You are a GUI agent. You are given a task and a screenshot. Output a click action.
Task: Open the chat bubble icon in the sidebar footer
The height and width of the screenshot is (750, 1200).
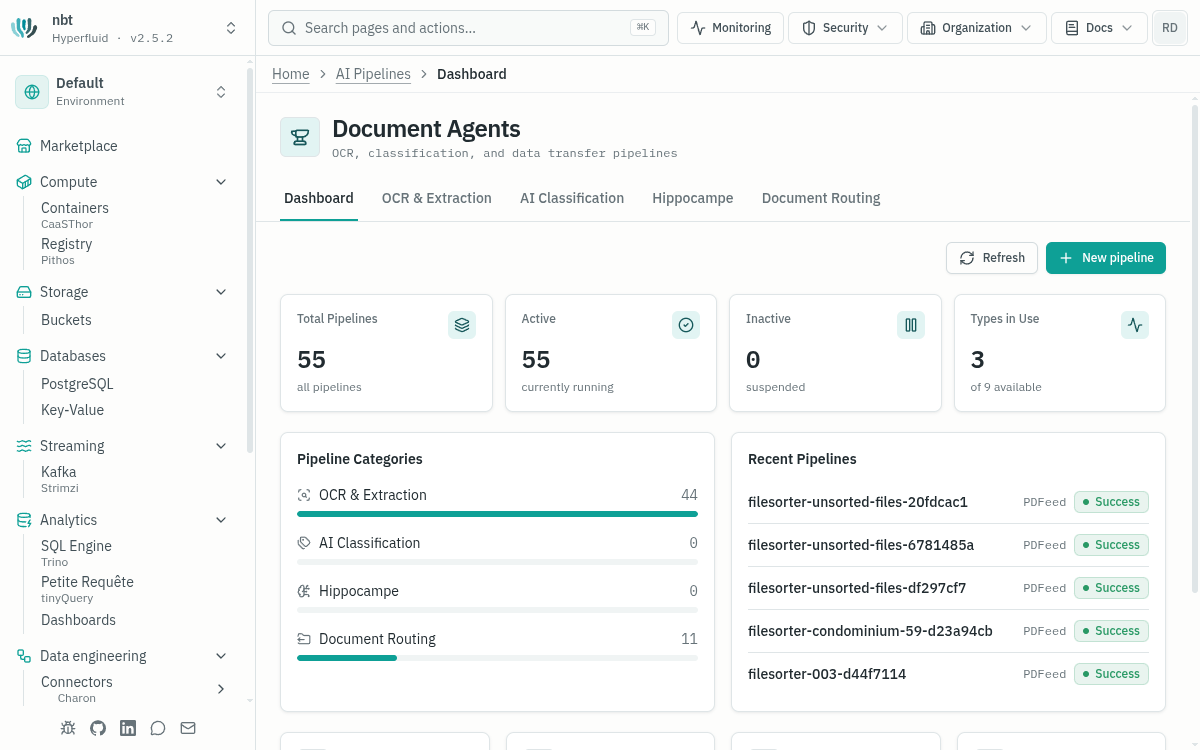(158, 728)
